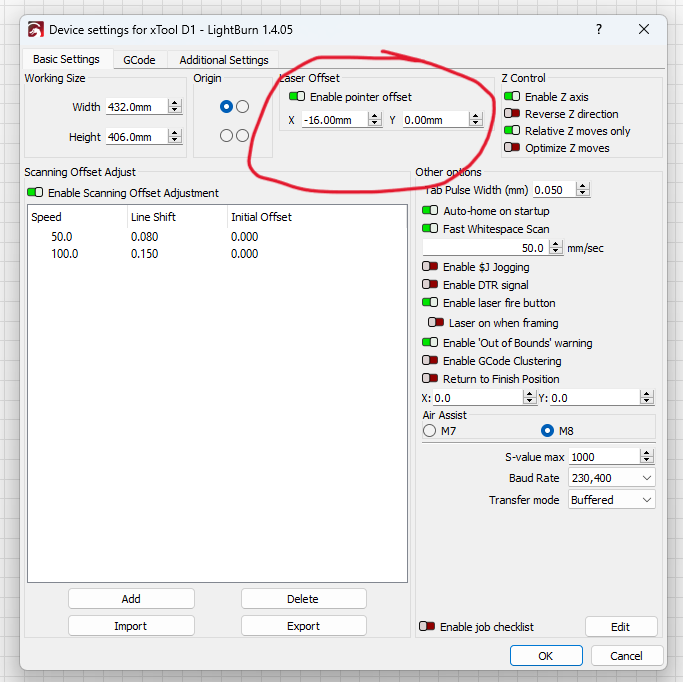Toggle Enable pointer offset switch

click(297, 96)
